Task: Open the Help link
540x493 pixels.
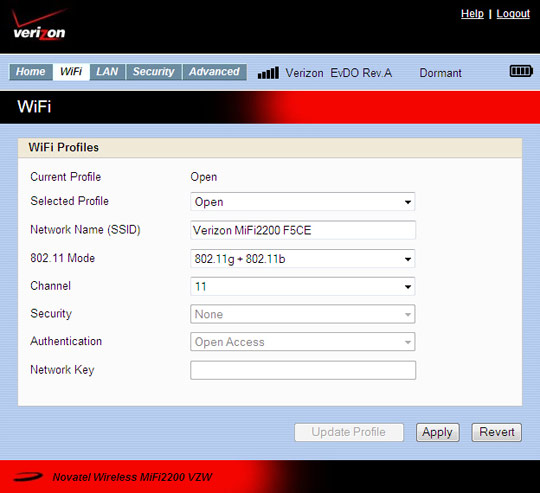Action: [x=472, y=13]
